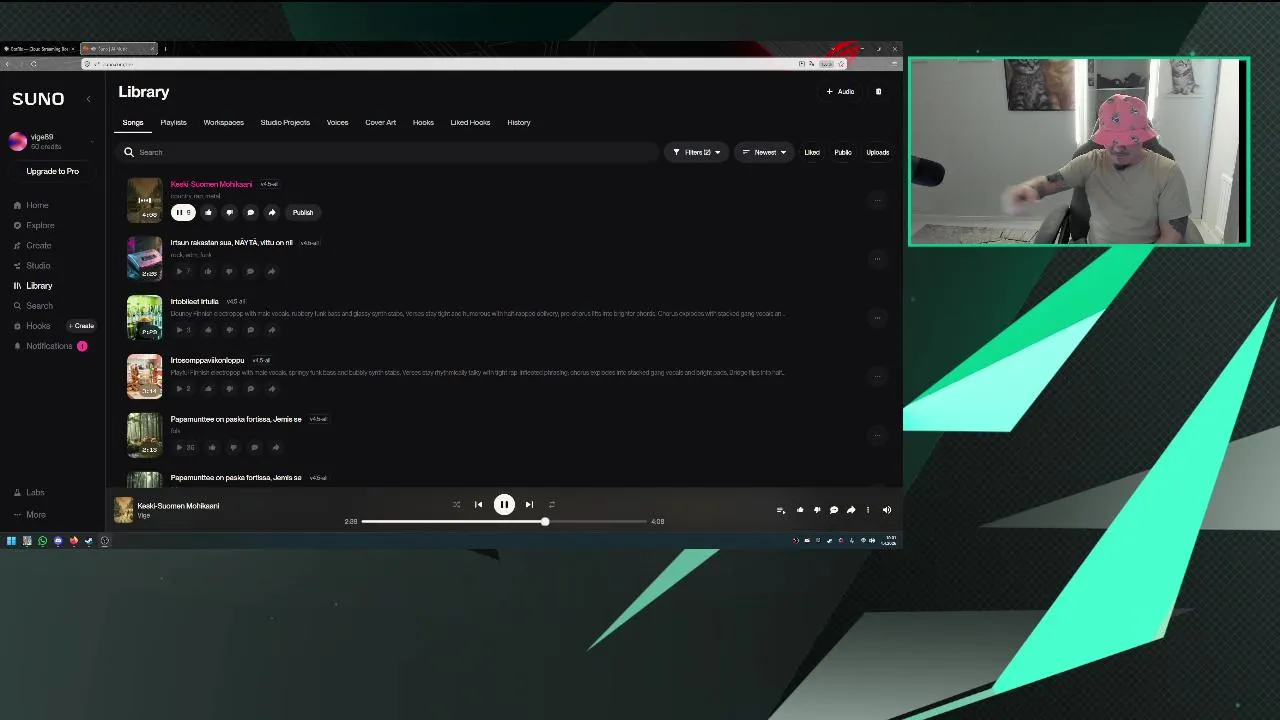Click the add Audio button
This screenshot has height=720, width=1280.
coord(840,92)
